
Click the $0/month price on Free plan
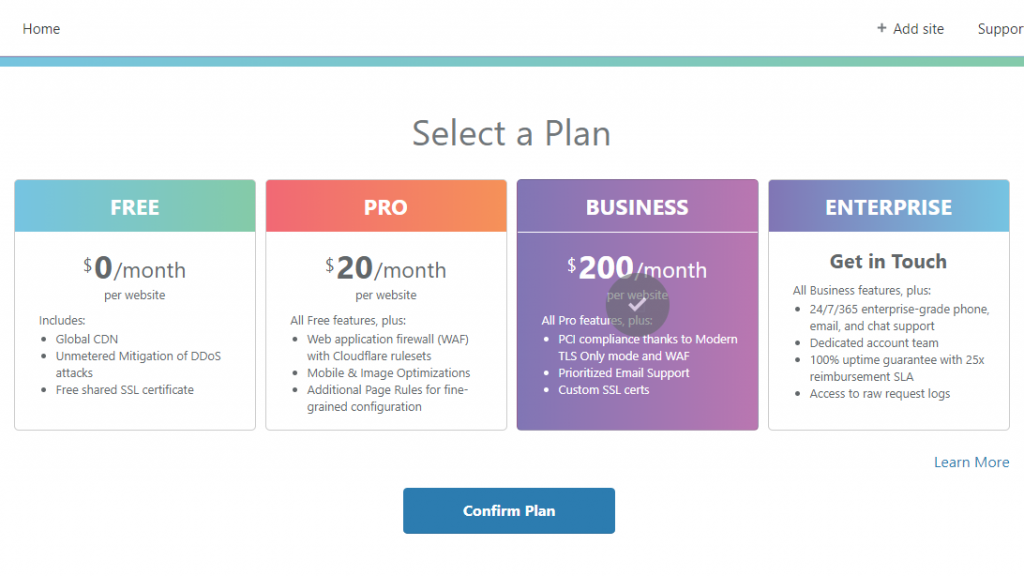point(135,268)
